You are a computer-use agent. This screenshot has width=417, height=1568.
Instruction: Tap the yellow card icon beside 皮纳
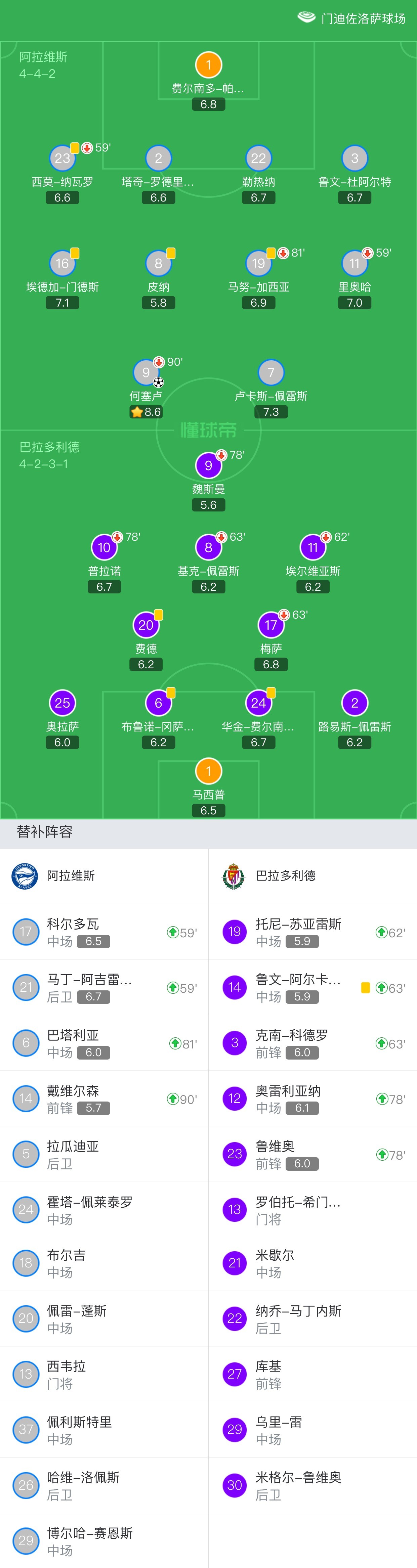click(x=171, y=253)
